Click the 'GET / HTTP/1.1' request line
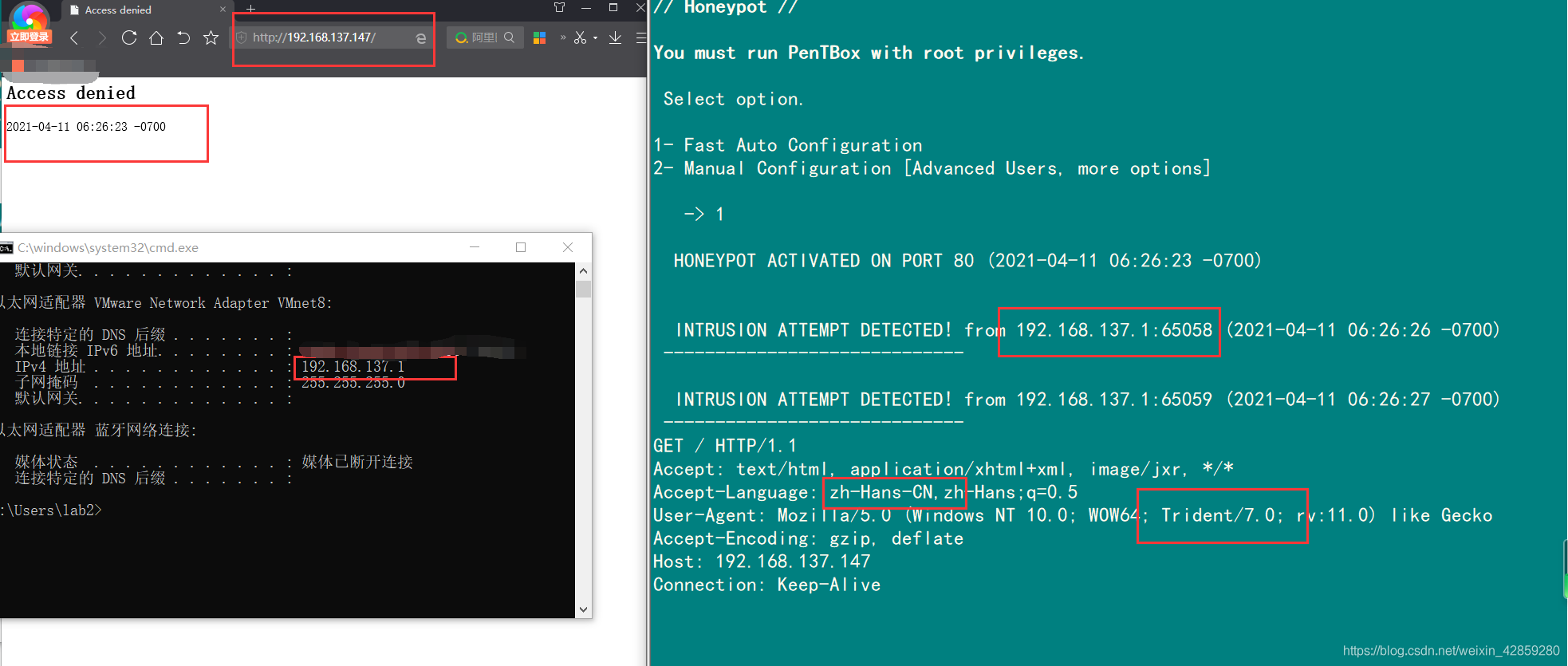The height and width of the screenshot is (666, 1568). pyautogui.click(x=724, y=446)
